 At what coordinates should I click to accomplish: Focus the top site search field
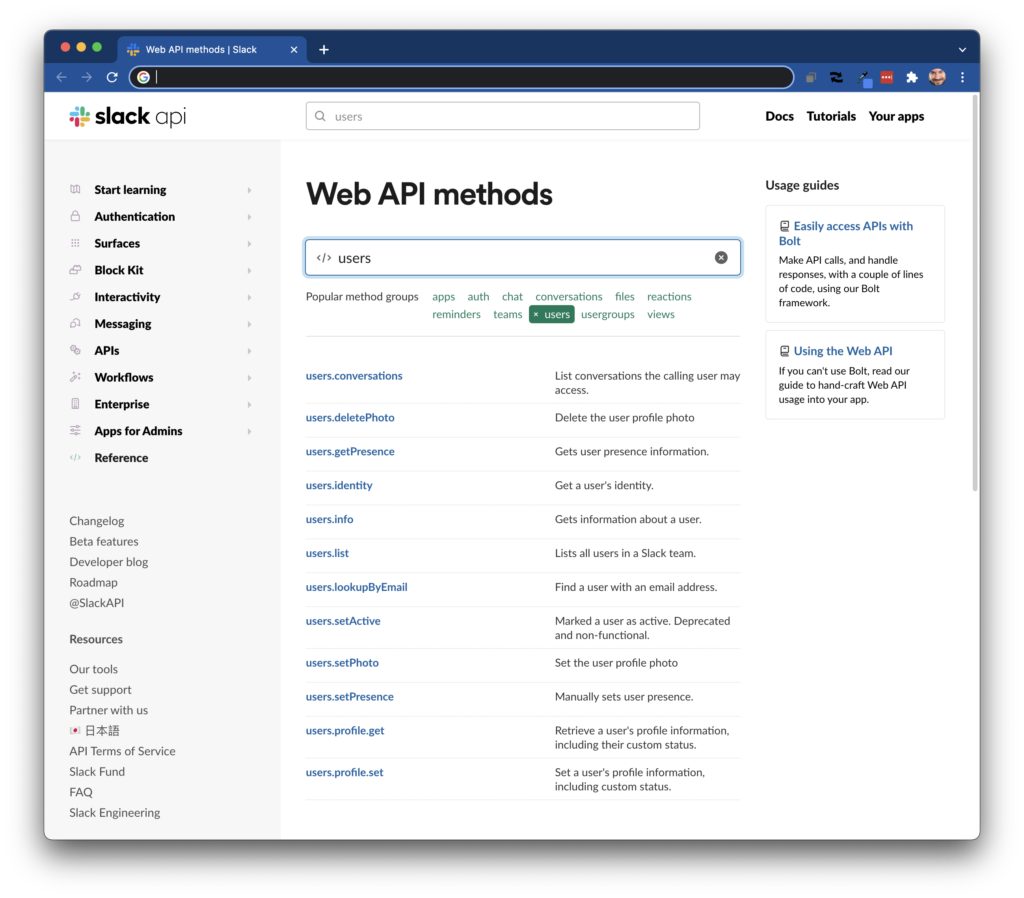[503, 116]
